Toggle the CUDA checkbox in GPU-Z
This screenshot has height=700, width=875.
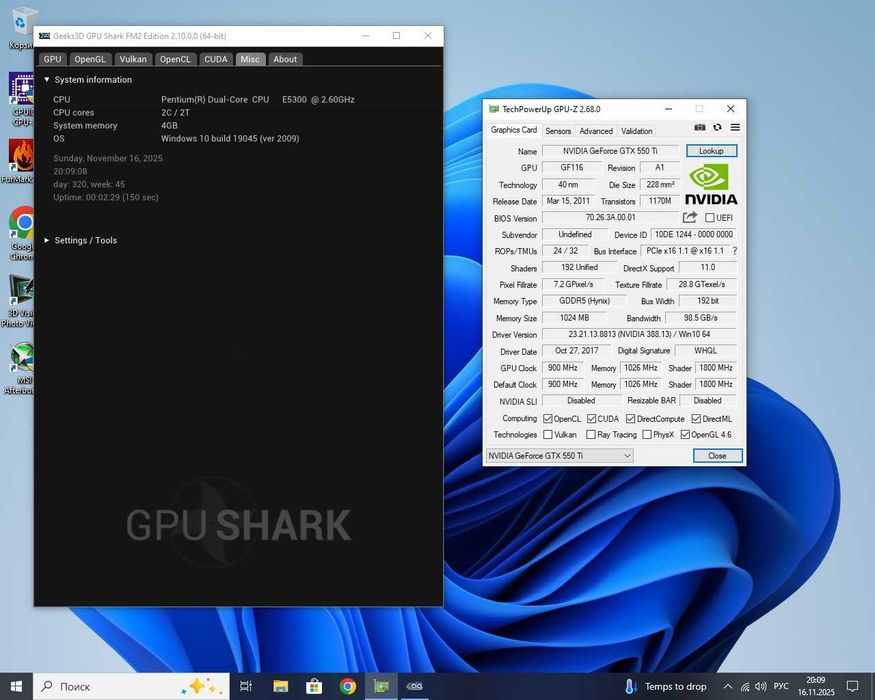[592, 419]
